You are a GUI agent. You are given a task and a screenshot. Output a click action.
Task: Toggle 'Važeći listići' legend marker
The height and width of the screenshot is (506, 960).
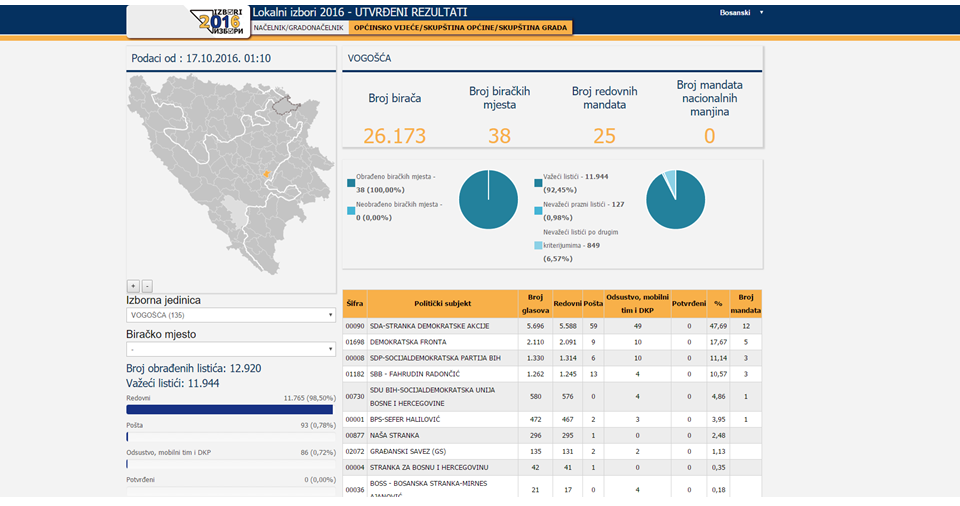click(538, 183)
